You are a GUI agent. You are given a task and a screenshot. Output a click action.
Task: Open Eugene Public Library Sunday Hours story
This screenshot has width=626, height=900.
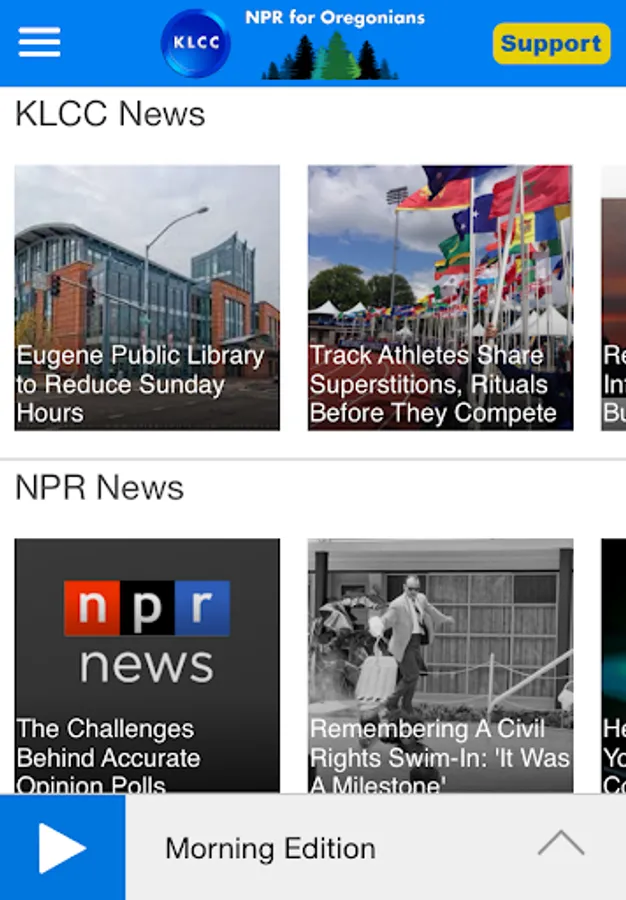click(x=147, y=297)
